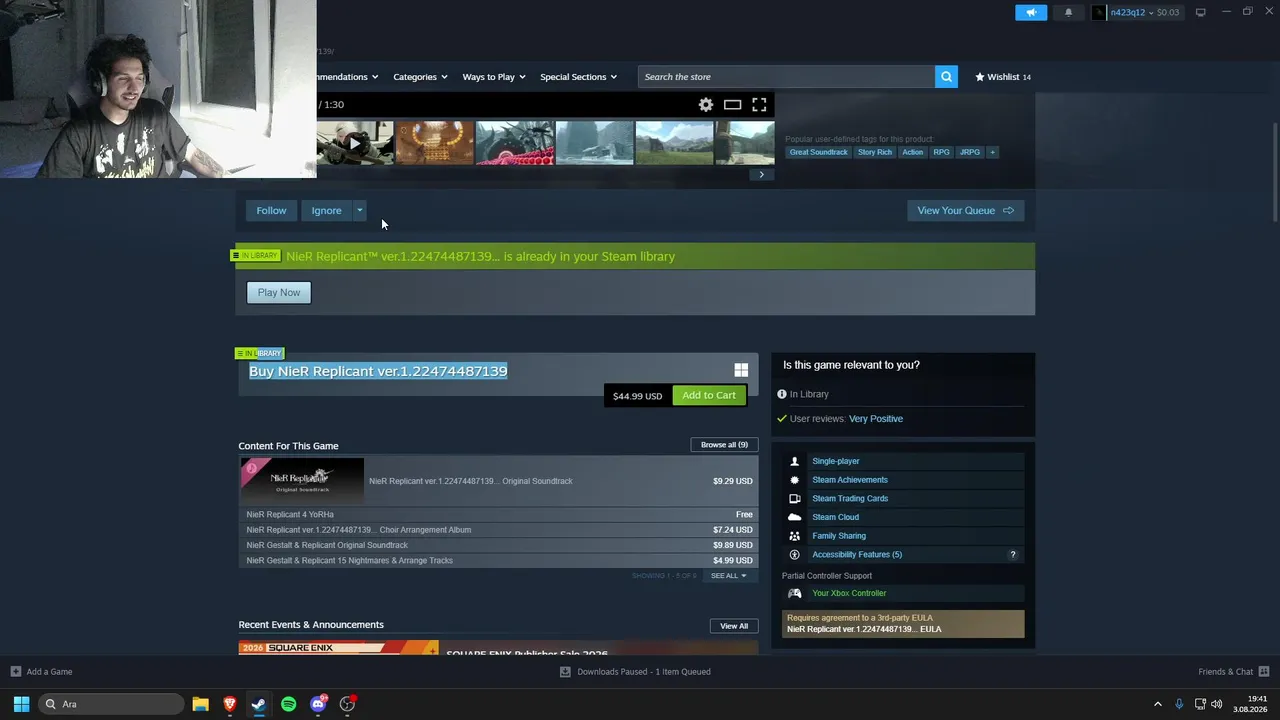The height and width of the screenshot is (720, 1280).
Task: Click the Steam Cloud icon
Action: tap(795, 517)
